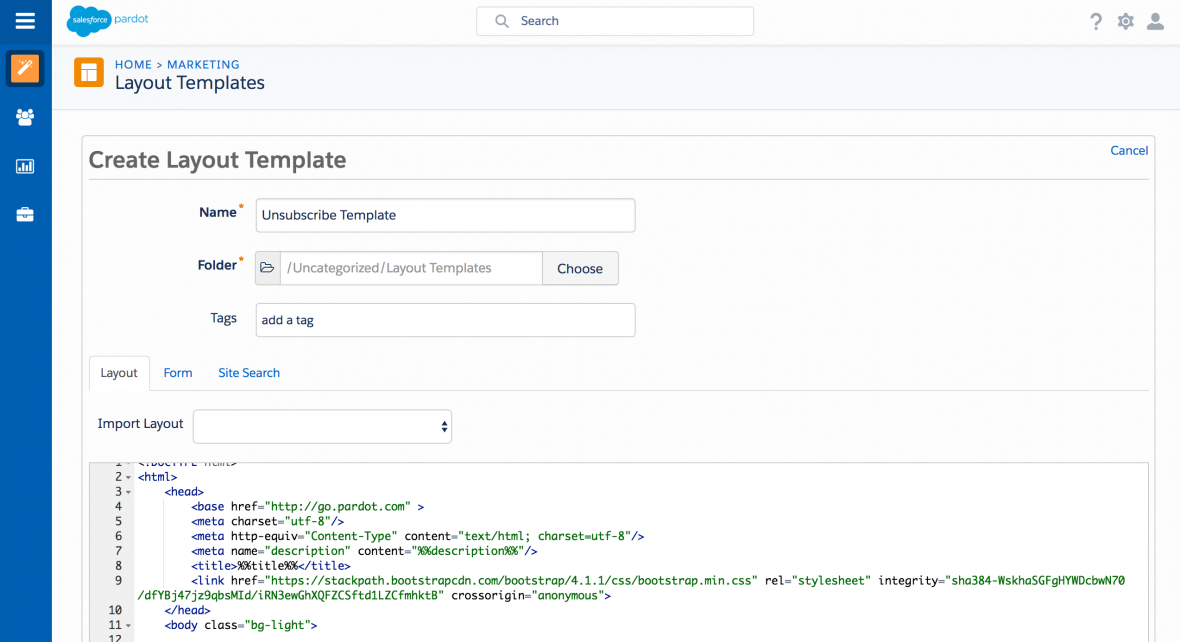
Task: Open the help question mark icon
Action: click(x=1096, y=21)
